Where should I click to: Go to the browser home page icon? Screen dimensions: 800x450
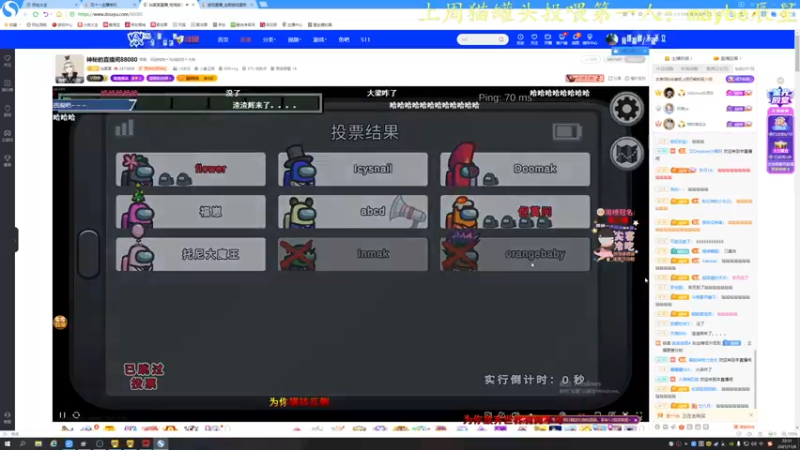tap(58, 14)
